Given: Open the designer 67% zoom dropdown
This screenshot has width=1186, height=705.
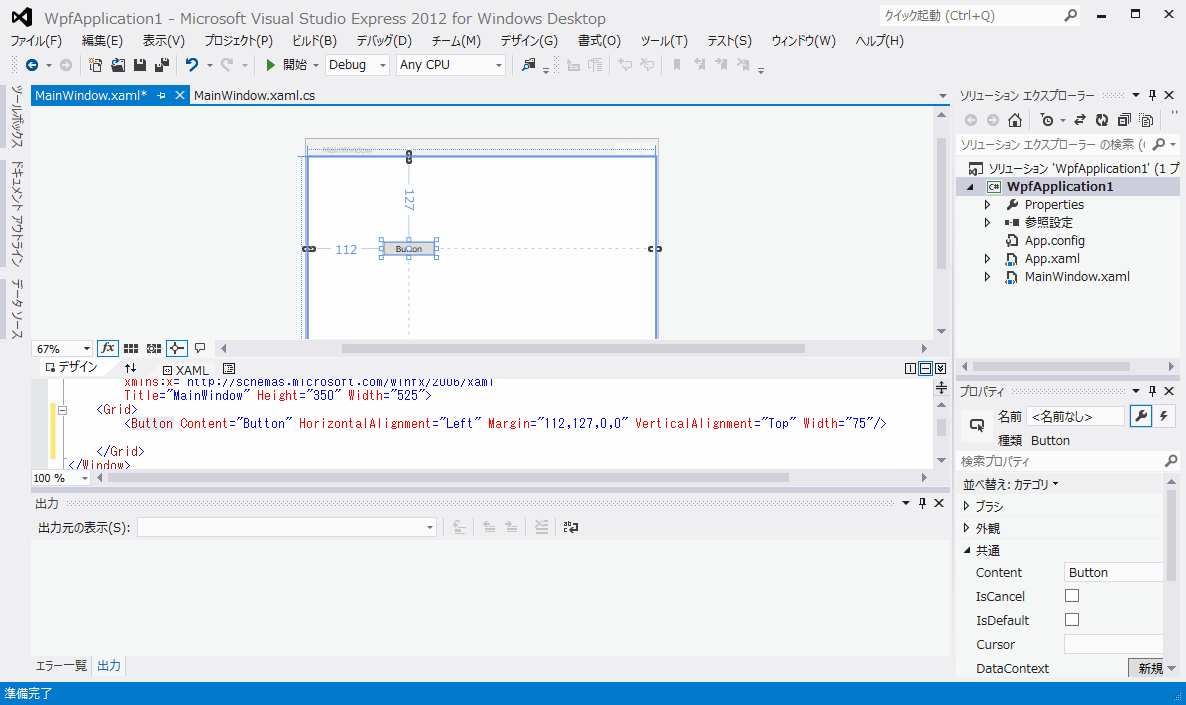Looking at the screenshot, I should (x=86, y=349).
